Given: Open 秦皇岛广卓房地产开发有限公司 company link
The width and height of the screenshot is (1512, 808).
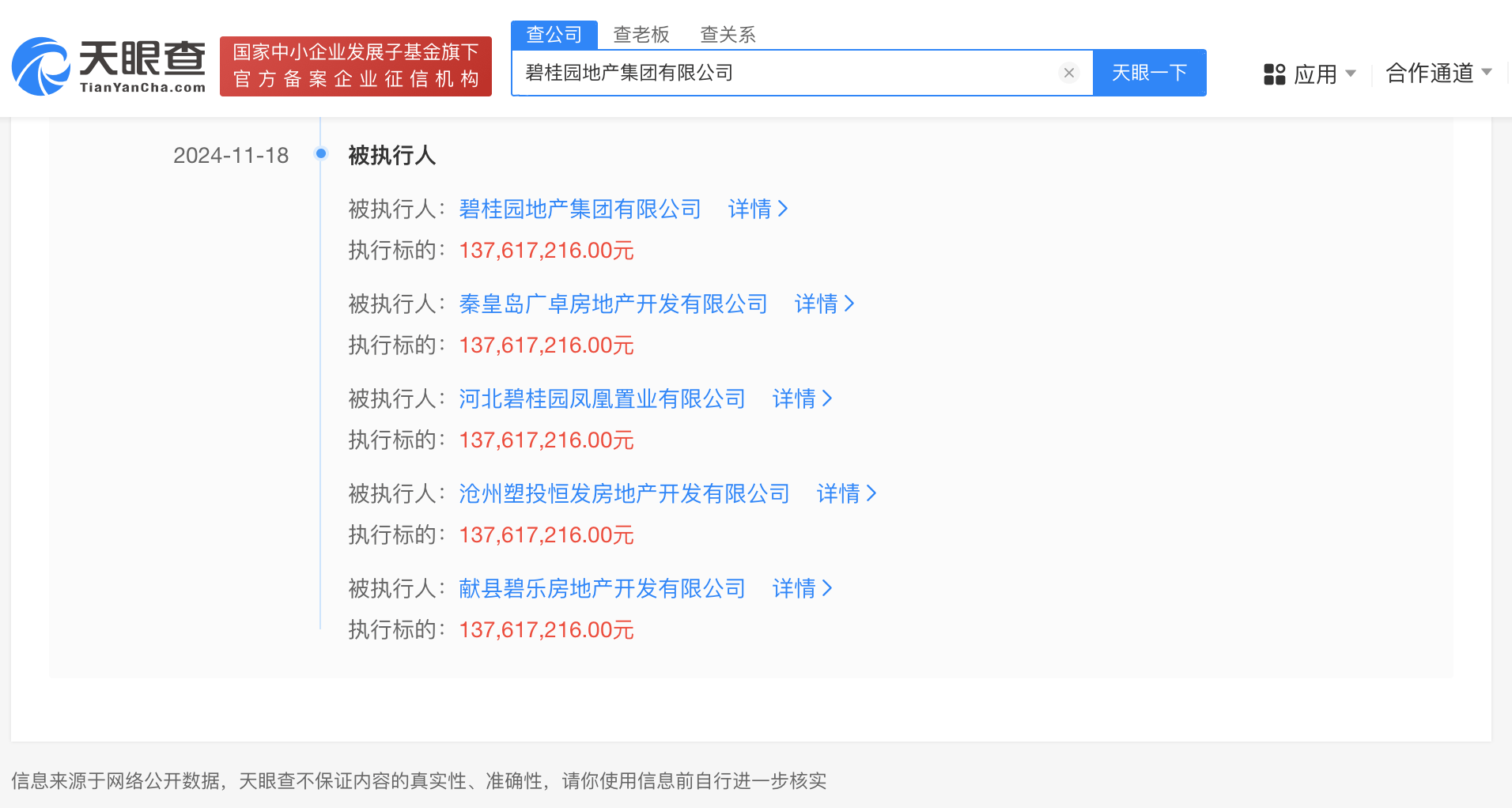Looking at the screenshot, I should click(x=614, y=304).
